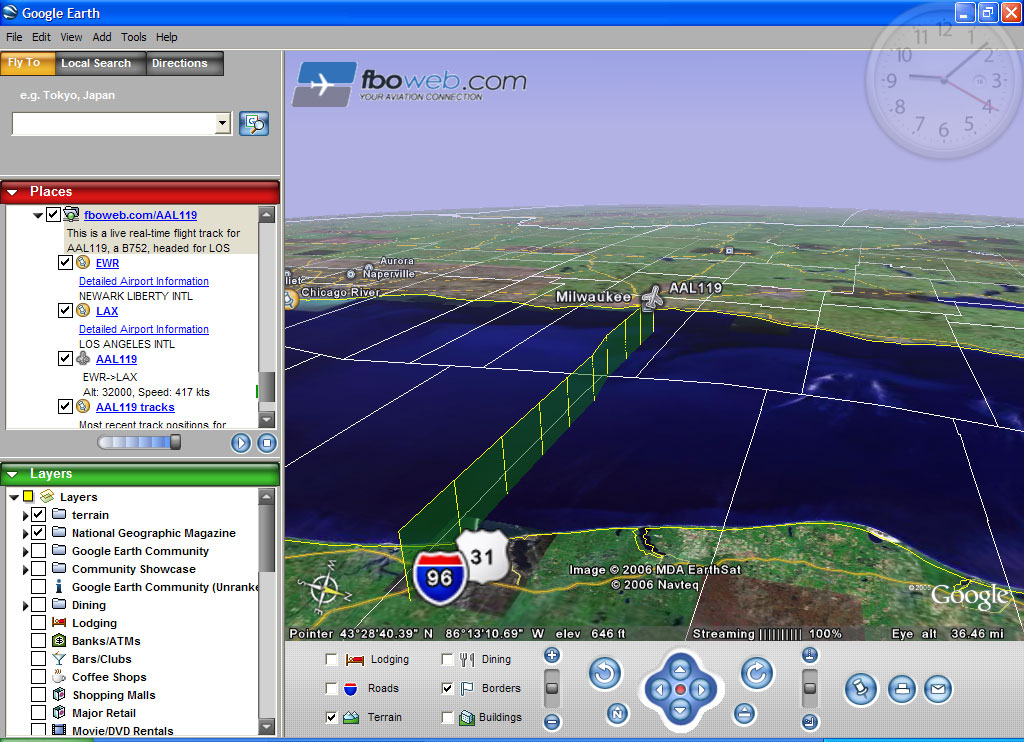Viewport: 1024px width, 742px height.
Task: Click the tilt slider handle
Action: (x=810, y=688)
